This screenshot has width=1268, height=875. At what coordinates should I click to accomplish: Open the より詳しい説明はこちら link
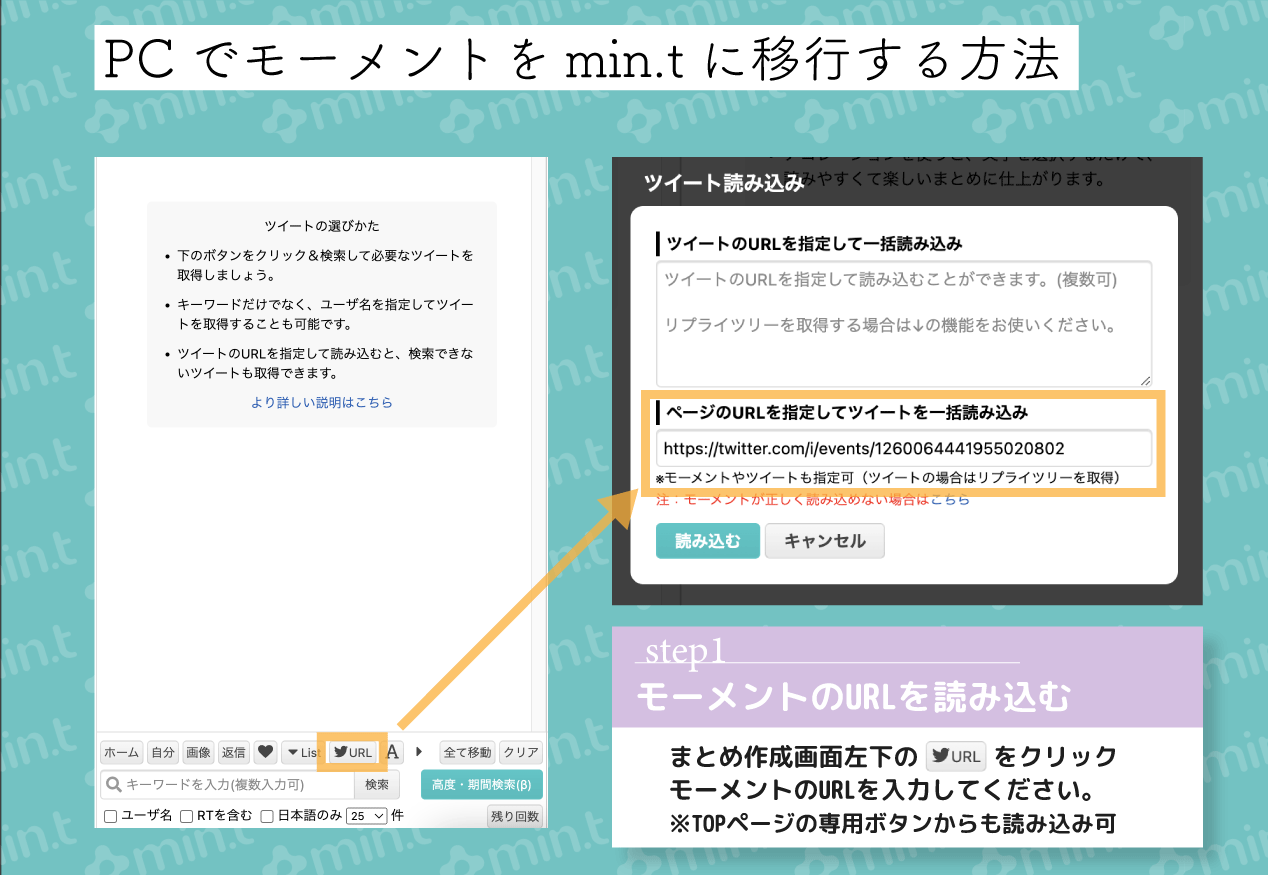(322, 402)
